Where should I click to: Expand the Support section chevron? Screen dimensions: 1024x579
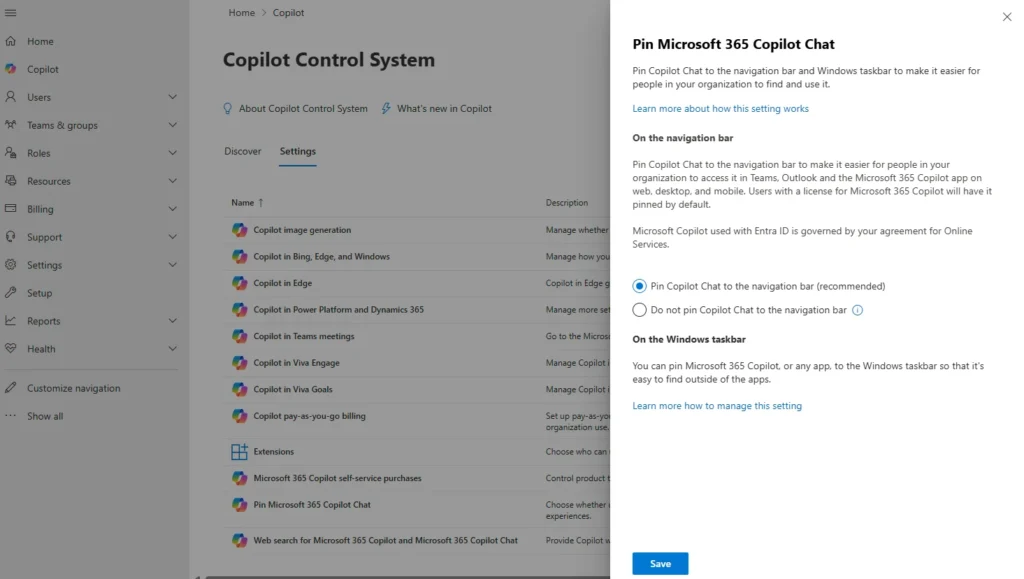[x=172, y=236]
